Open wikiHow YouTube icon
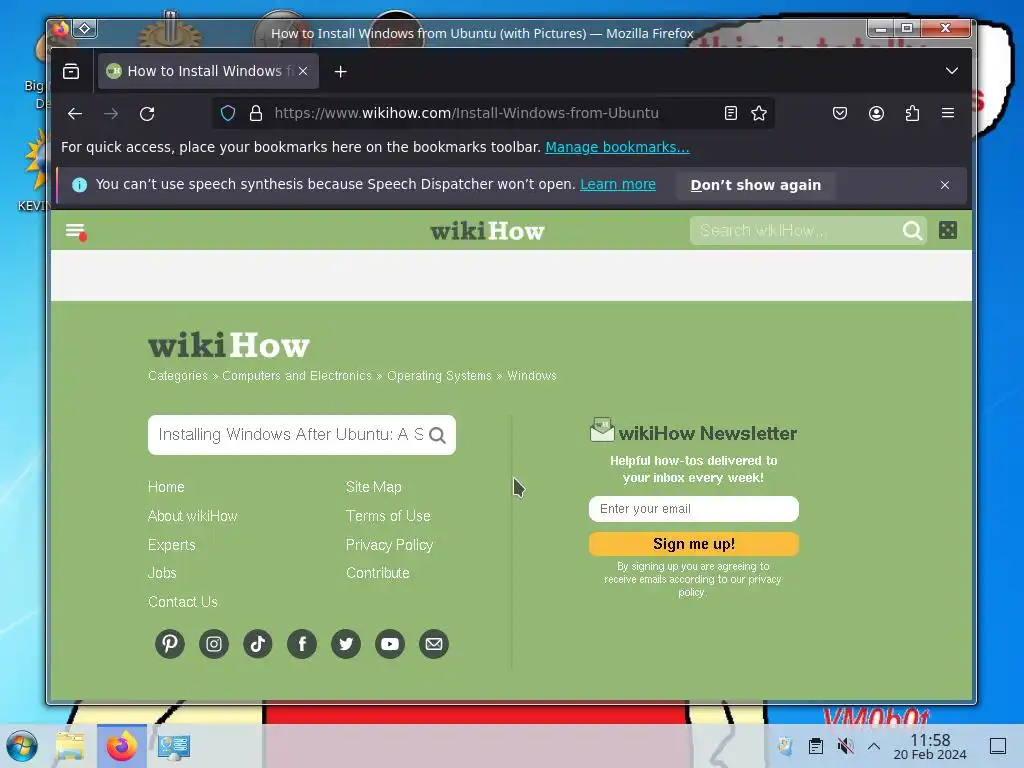Viewport: 1024px width, 768px height. (x=390, y=644)
